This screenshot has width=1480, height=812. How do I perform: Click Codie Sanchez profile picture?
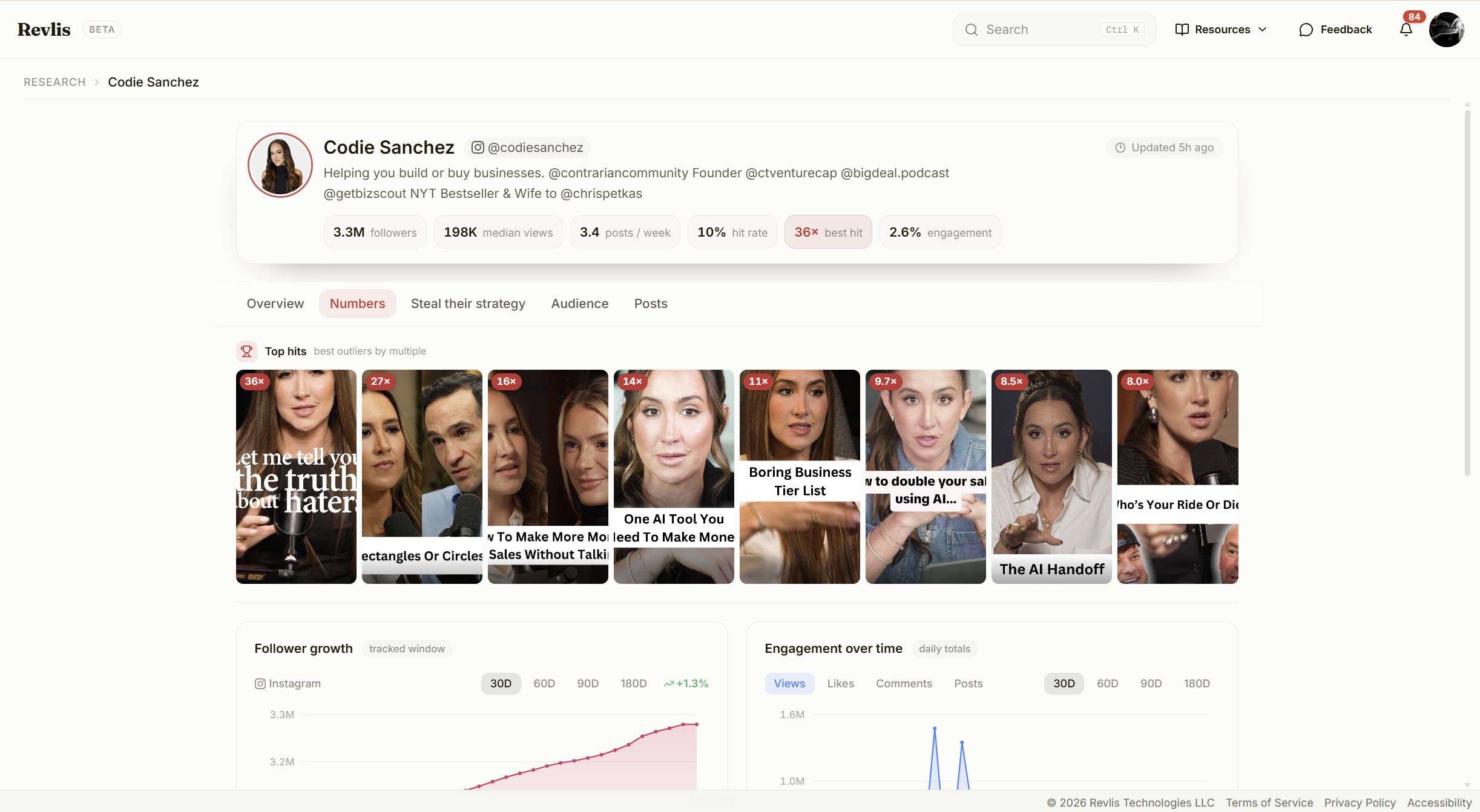coord(280,165)
